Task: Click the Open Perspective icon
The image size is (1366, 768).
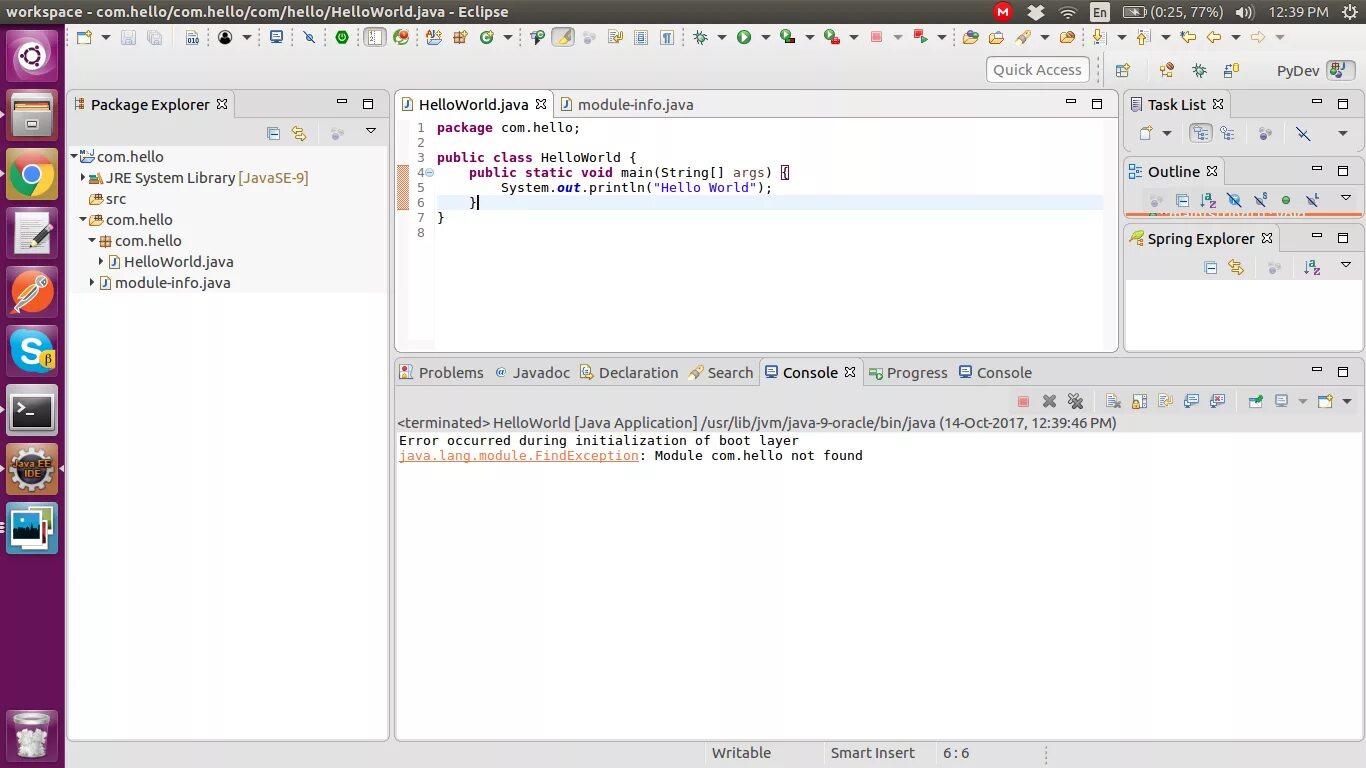Action: (x=1123, y=70)
